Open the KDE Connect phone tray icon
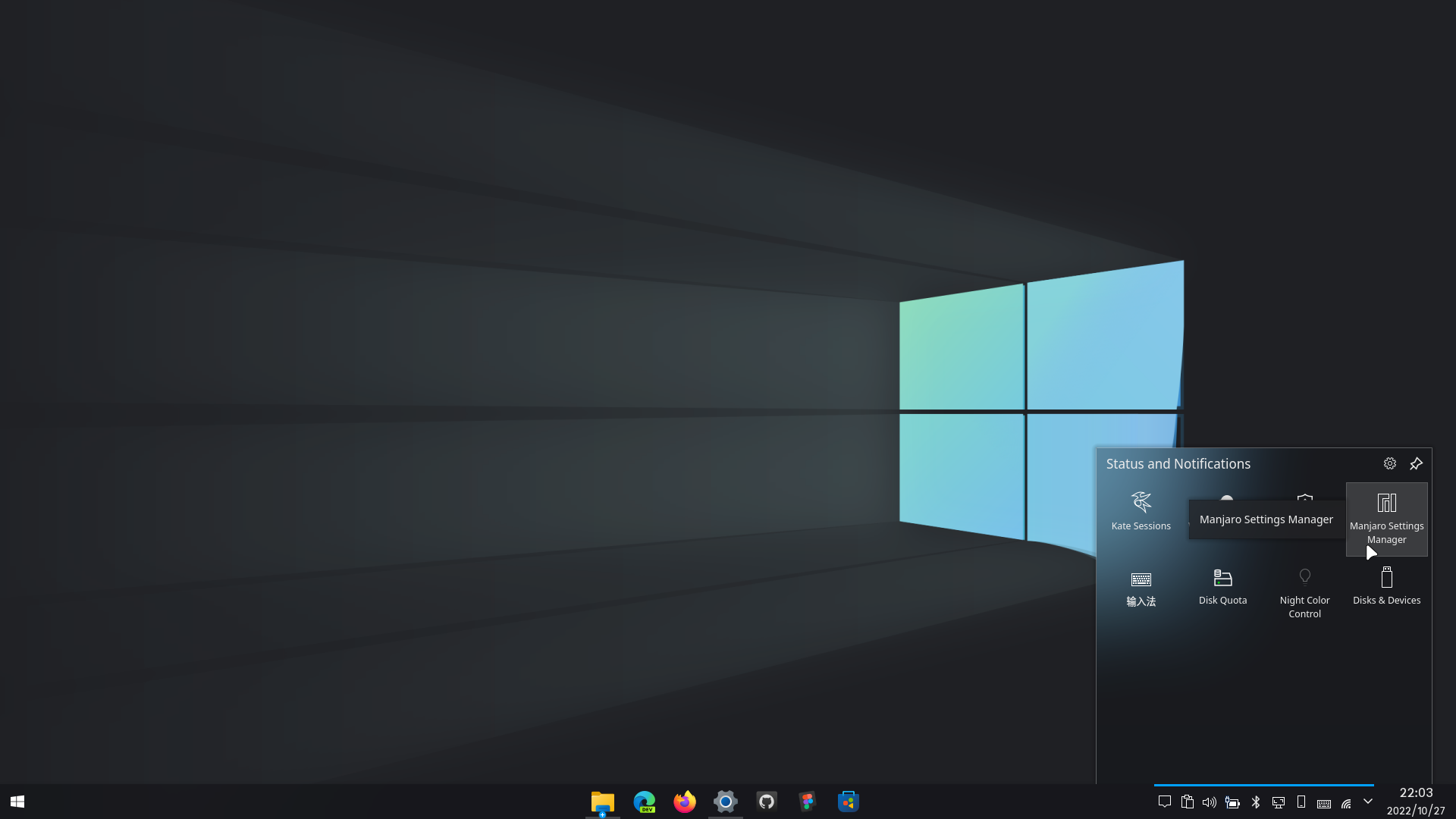The height and width of the screenshot is (819, 1456). click(x=1301, y=802)
